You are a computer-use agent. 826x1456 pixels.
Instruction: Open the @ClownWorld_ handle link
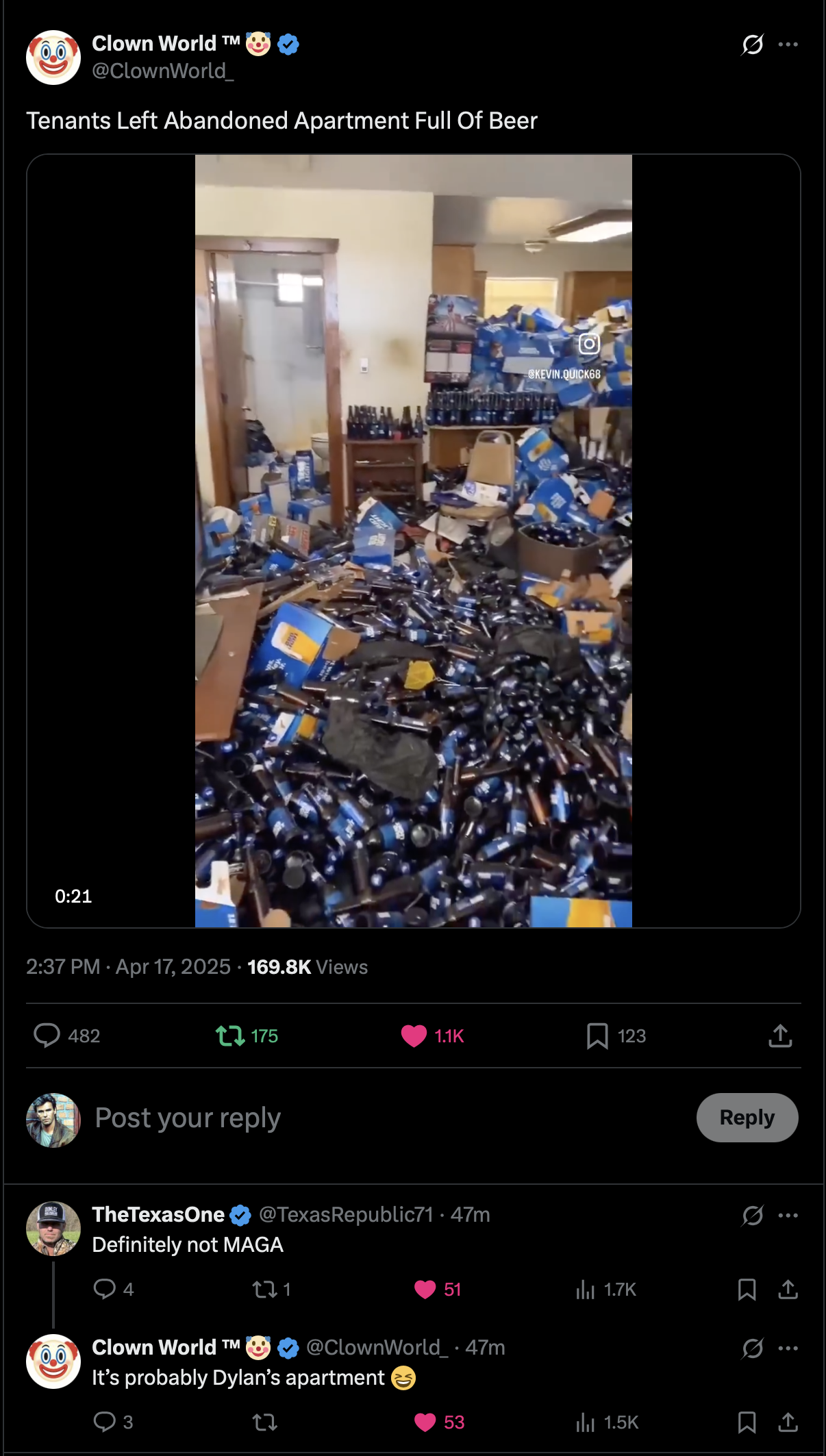pyautogui.click(x=163, y=71)
